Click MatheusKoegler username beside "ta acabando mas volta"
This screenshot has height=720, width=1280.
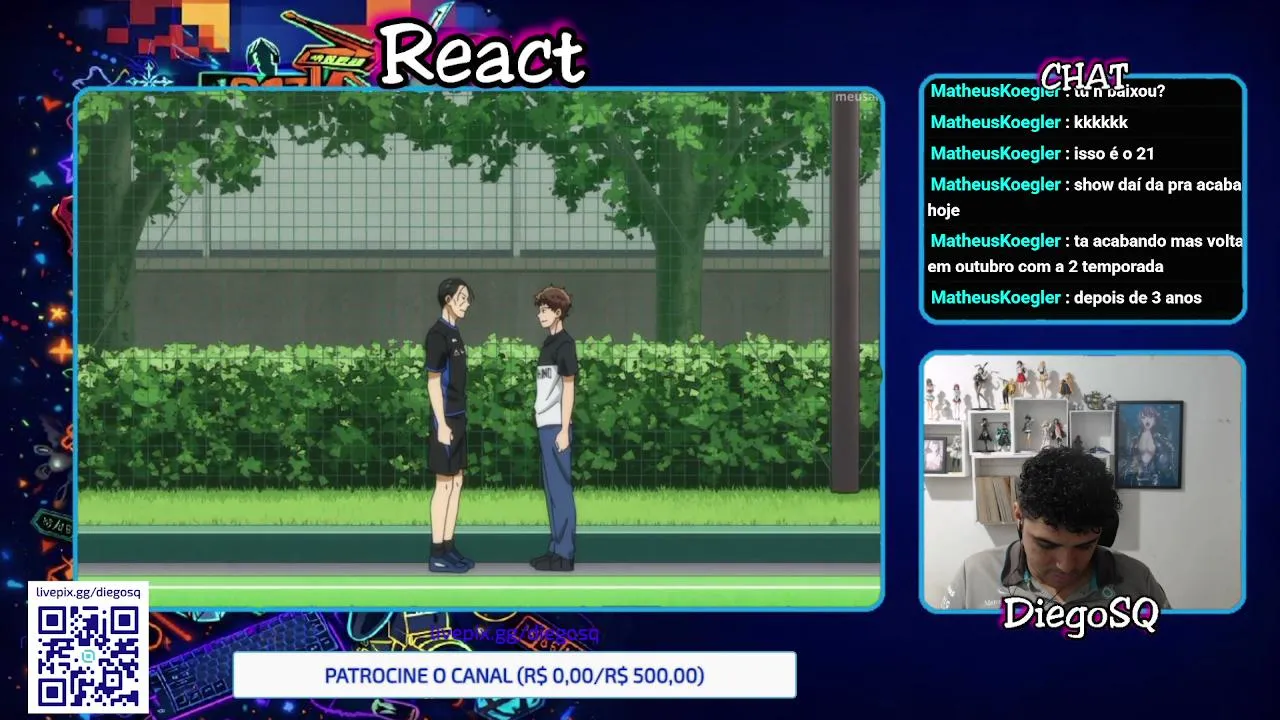click(995, 240)
